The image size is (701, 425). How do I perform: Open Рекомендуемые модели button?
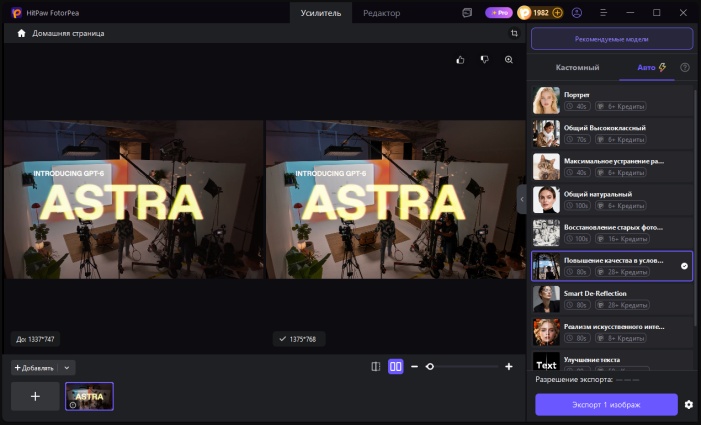coord(612,39)
